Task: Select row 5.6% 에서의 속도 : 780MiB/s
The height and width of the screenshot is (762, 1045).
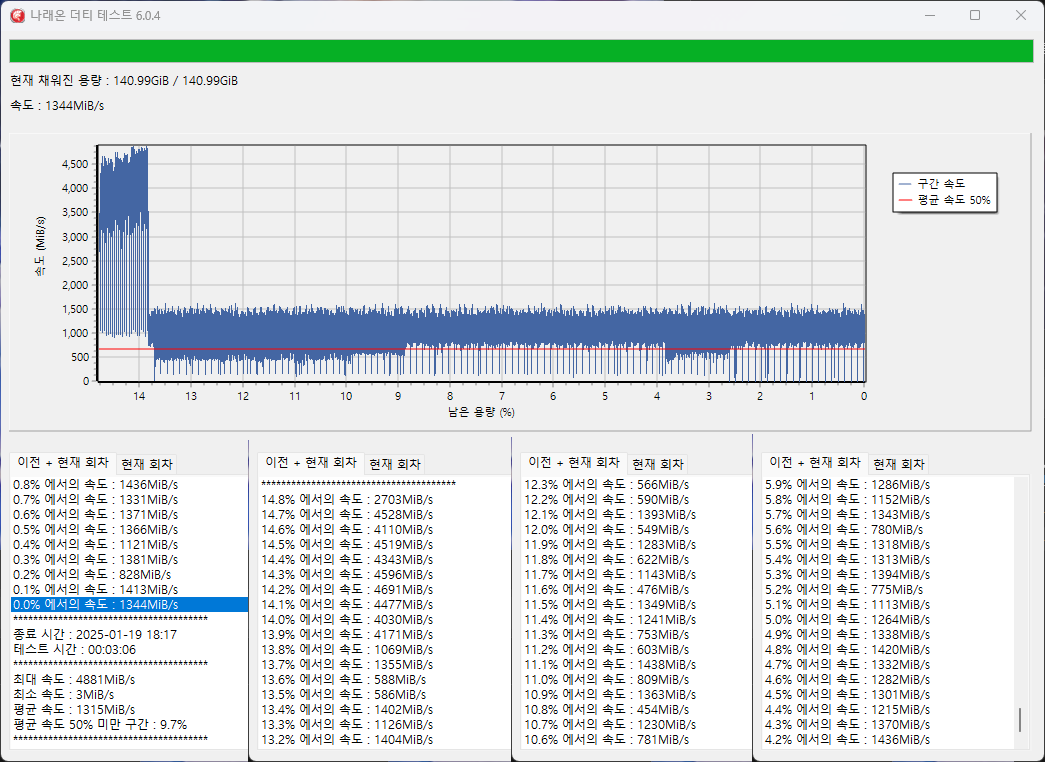Action: click(844, 529)
